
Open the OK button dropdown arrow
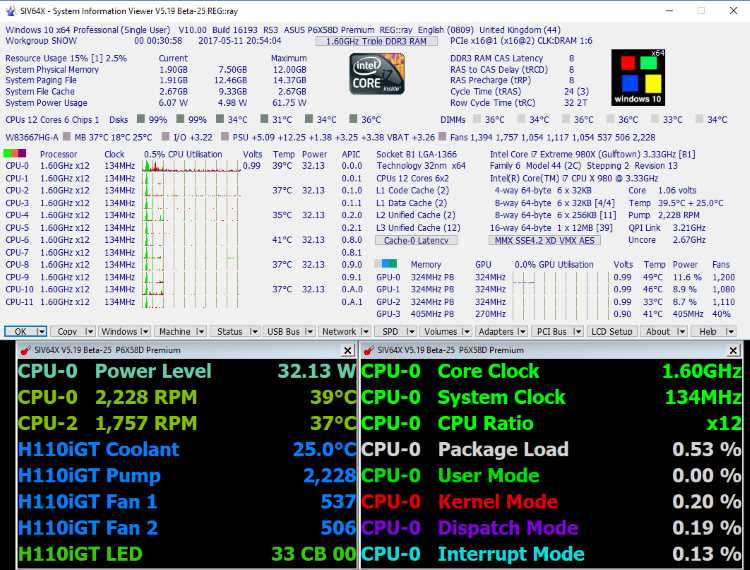point(42,331)
